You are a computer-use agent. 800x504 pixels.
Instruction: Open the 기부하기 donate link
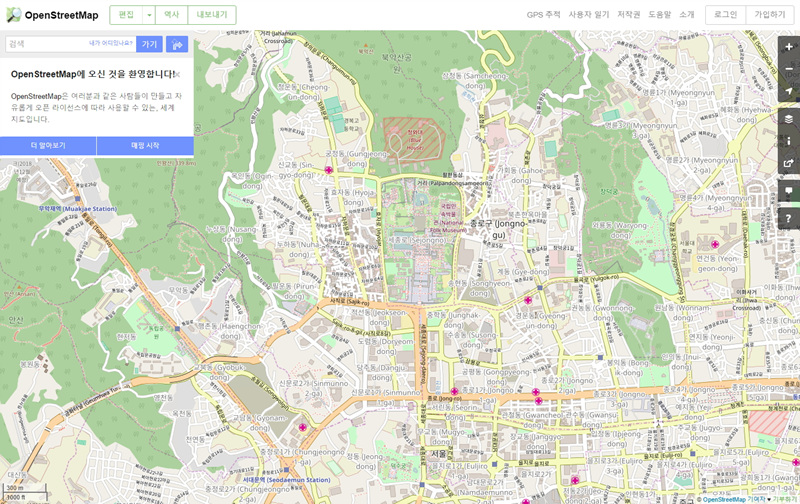pyautogui.click(x=786, y=499)
